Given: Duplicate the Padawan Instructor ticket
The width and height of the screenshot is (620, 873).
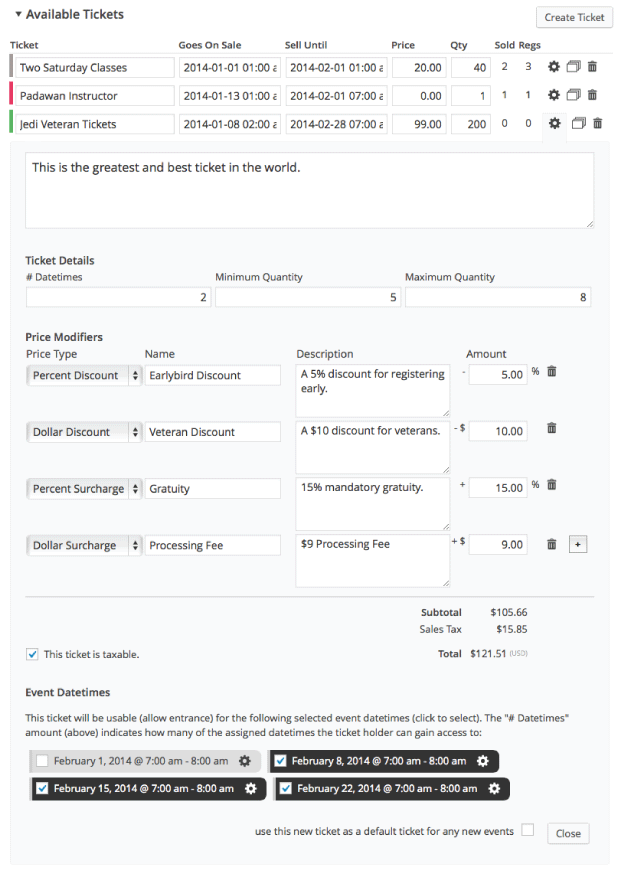Looking at the screenshot, I should pos(573,95).
